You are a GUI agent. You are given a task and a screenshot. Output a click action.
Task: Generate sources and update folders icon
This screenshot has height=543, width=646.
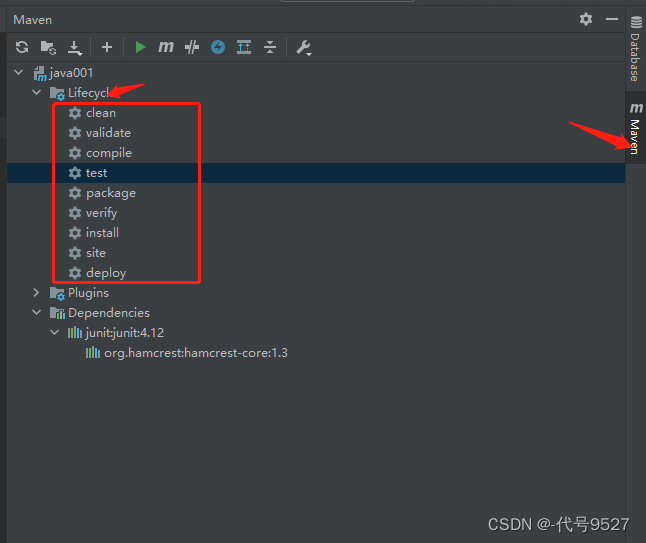[x=48, y=47]
